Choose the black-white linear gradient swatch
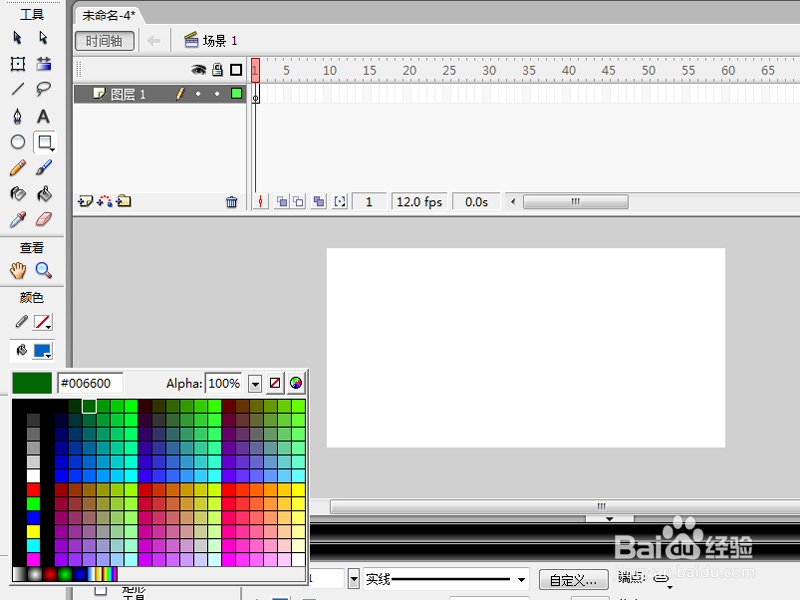Screen dimensions: 800x600 pos(19,574)
